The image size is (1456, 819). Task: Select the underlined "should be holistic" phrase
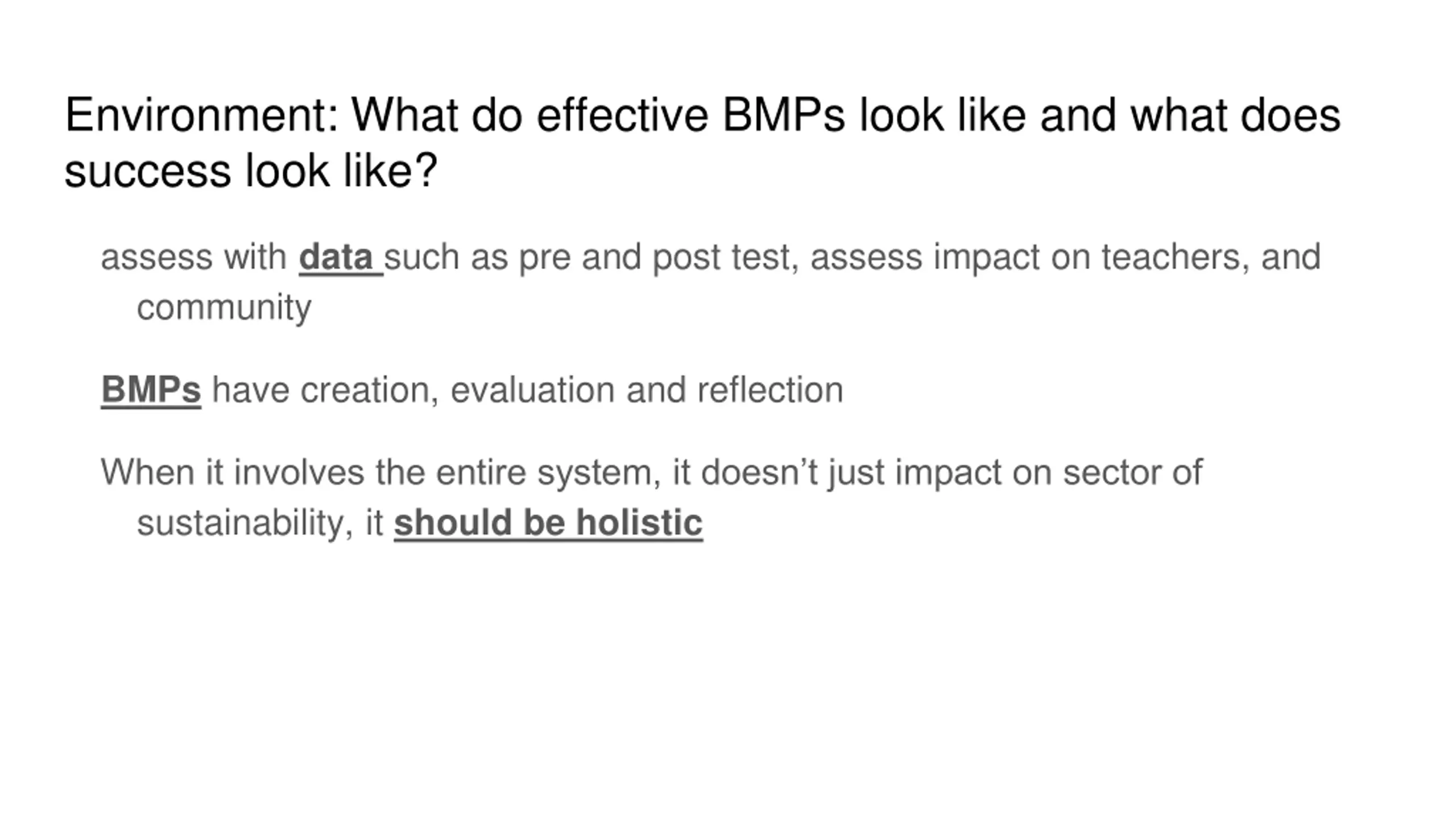tap(548, 523)
